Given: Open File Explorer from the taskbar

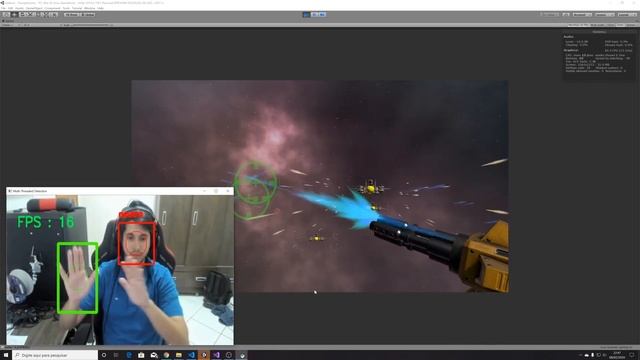Looking at the screenshot, I should coord(179,355).
